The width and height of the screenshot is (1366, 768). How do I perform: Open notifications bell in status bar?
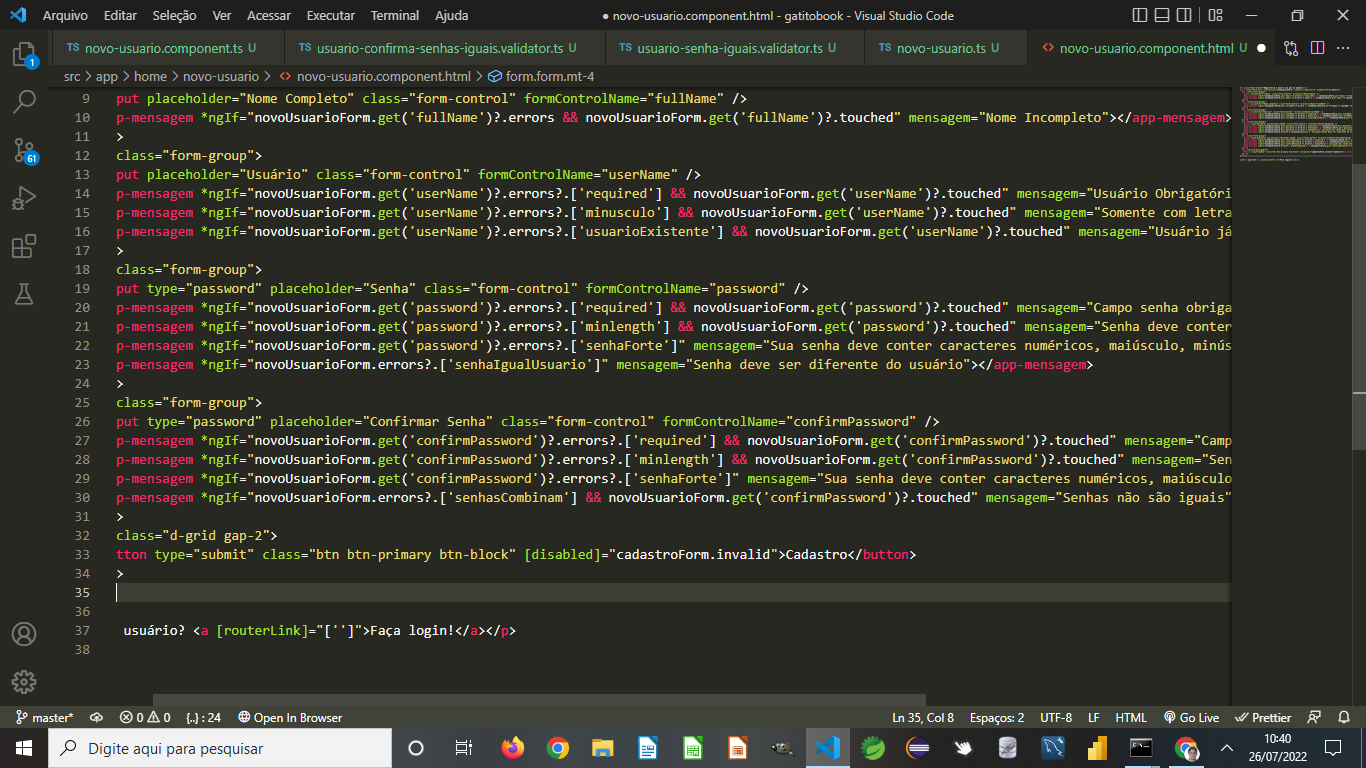point(1342,718)
